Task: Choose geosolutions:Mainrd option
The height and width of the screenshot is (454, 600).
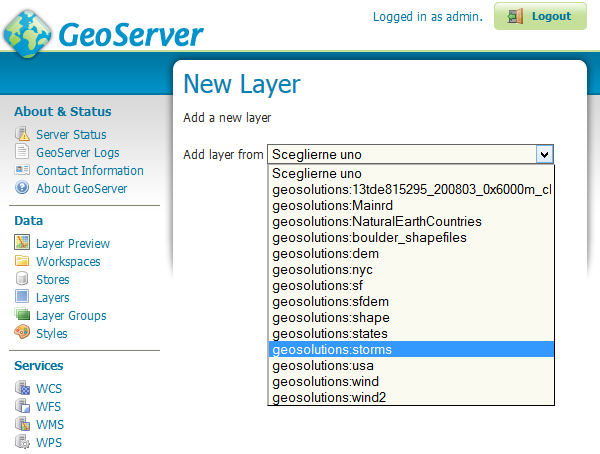Action: (411, 206)
